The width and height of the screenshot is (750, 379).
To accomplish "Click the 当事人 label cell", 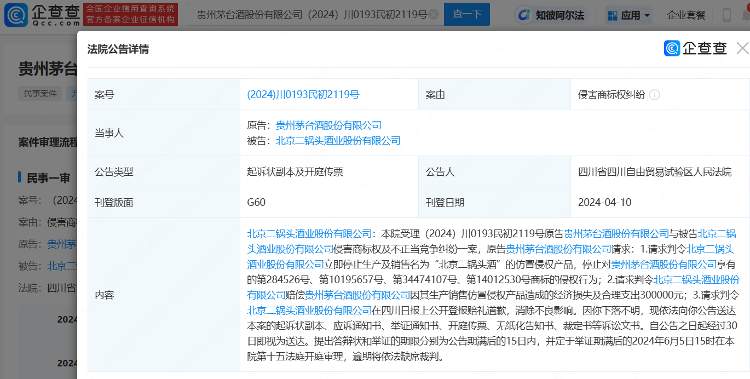I will click(x=164, y=133).
